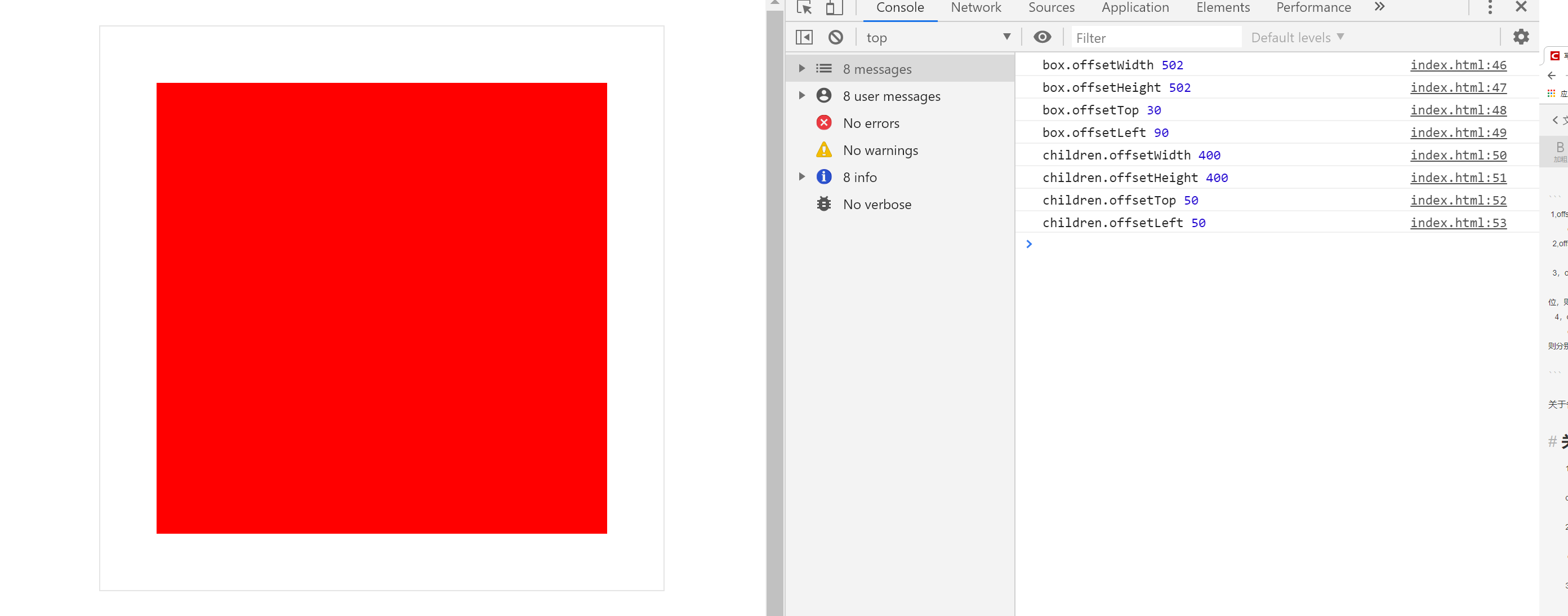Open the Default levels dropdown

(x=1297, y=37)
